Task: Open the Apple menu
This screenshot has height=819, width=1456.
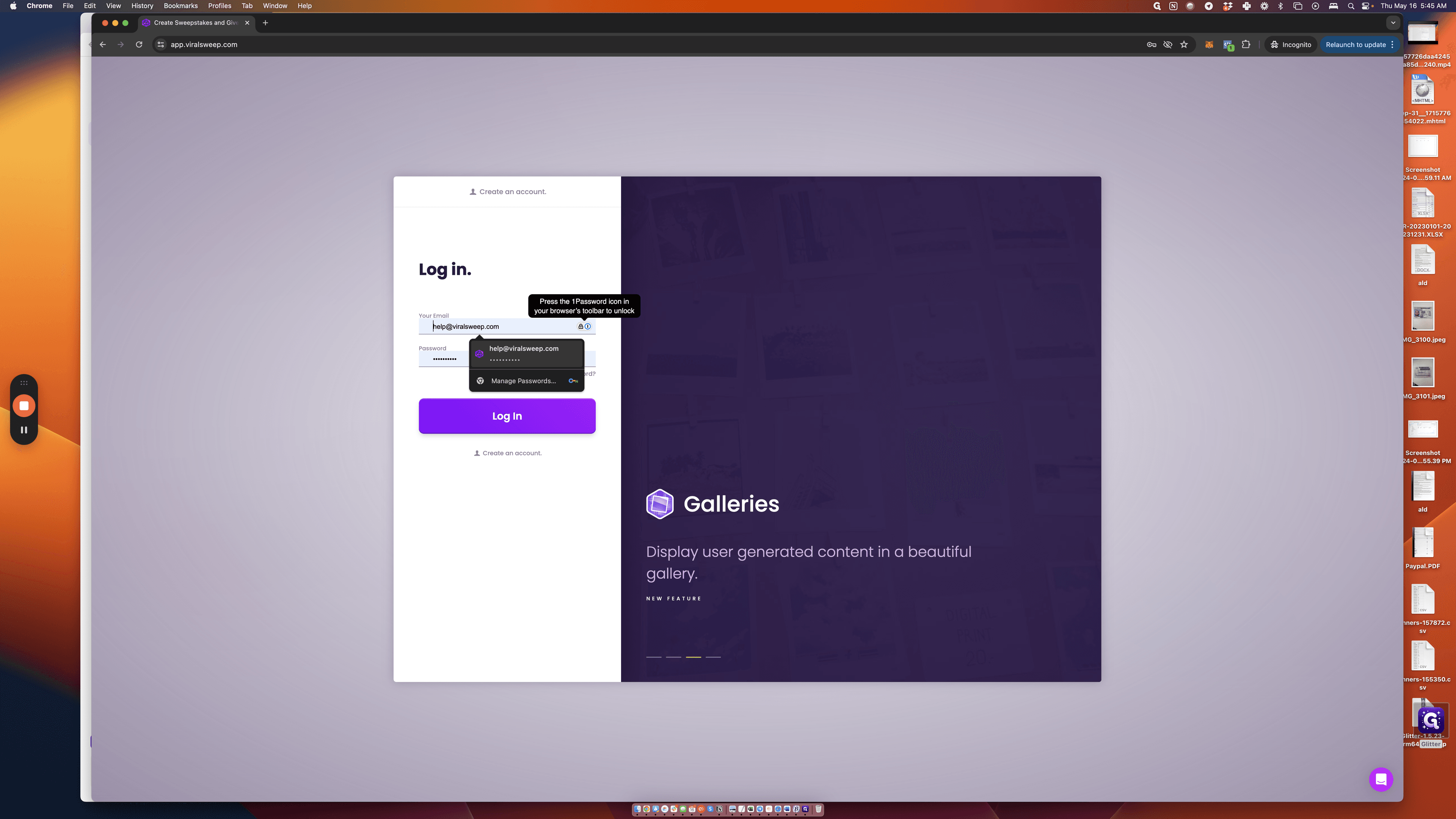Action: point(13,6)
